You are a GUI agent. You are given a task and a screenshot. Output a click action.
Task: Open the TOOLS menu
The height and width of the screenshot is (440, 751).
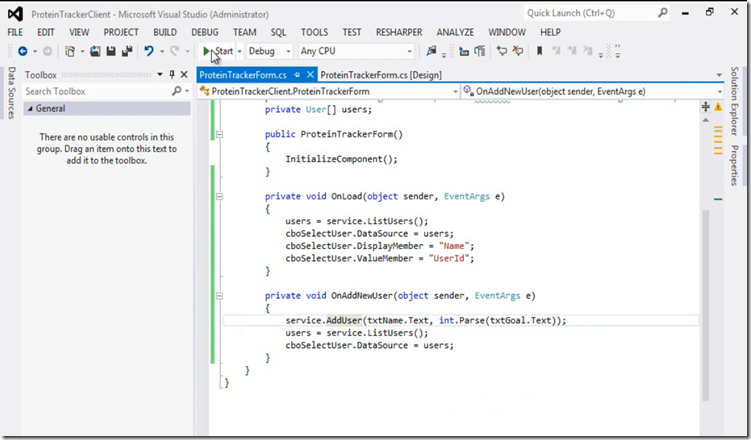click(314, 32)
